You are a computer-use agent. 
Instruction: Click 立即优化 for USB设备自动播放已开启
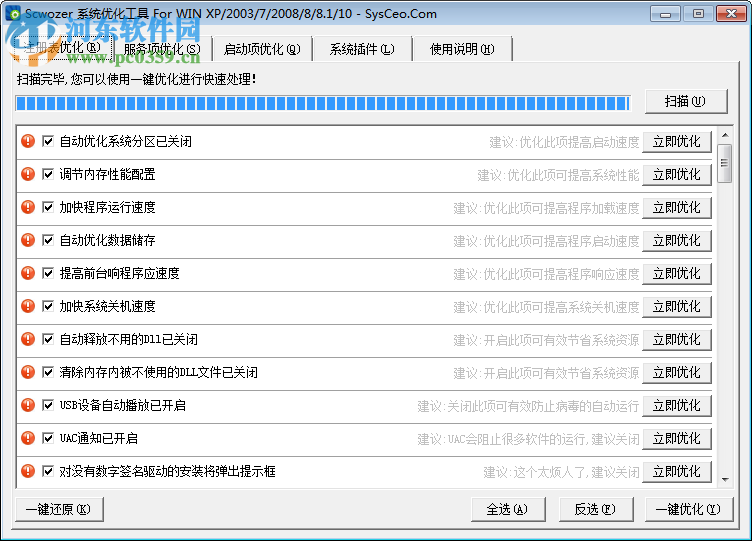[676, 406]
